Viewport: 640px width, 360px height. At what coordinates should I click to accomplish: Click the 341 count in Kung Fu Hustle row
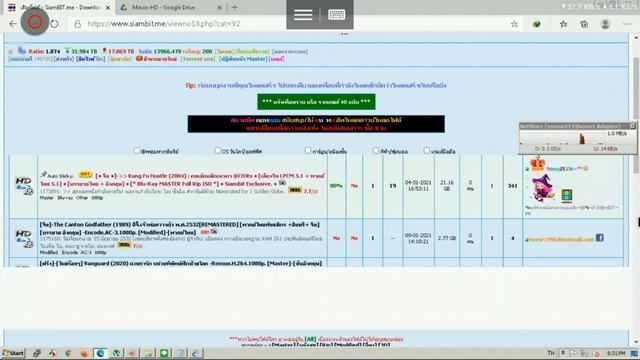pyautogui.click(x=513, y=186)
